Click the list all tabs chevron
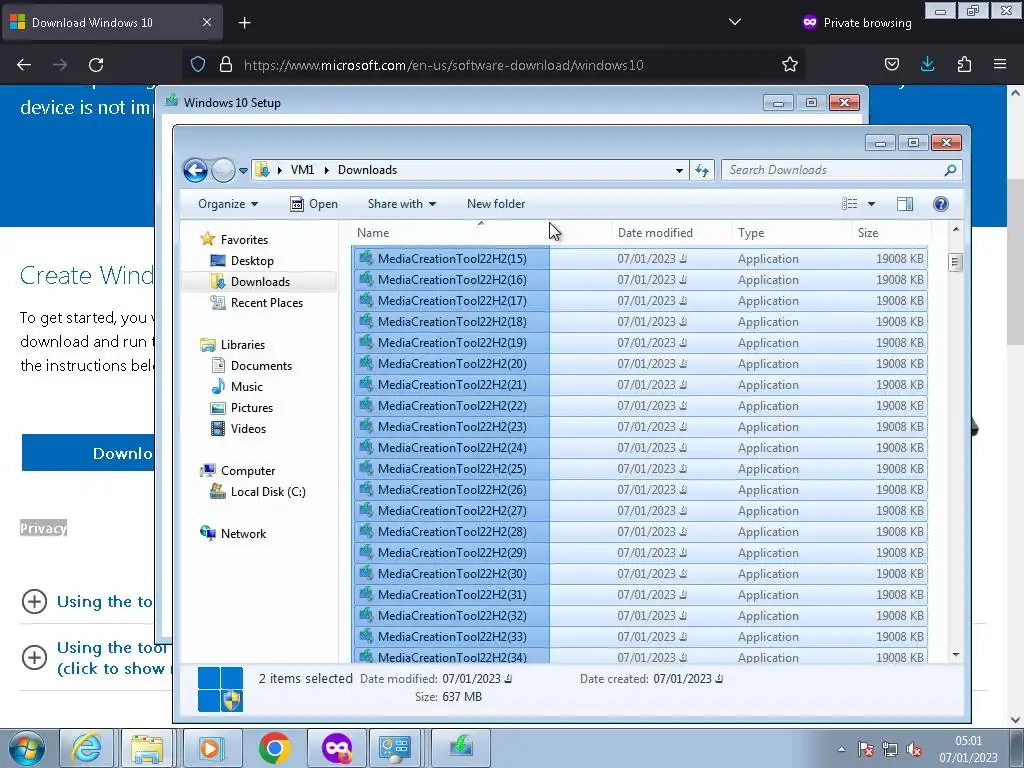This screenshot has height=768, width=1024. coord(735,22)
